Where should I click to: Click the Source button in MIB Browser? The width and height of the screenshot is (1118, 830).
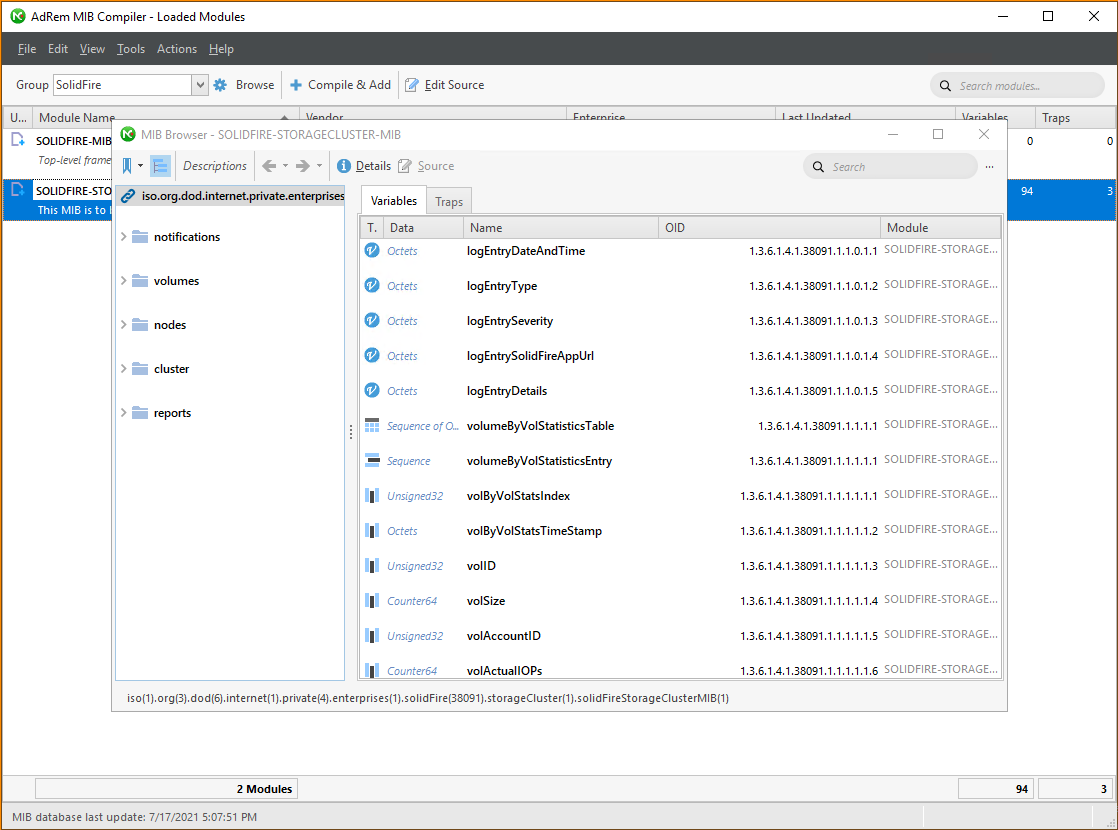coord(426,166)
